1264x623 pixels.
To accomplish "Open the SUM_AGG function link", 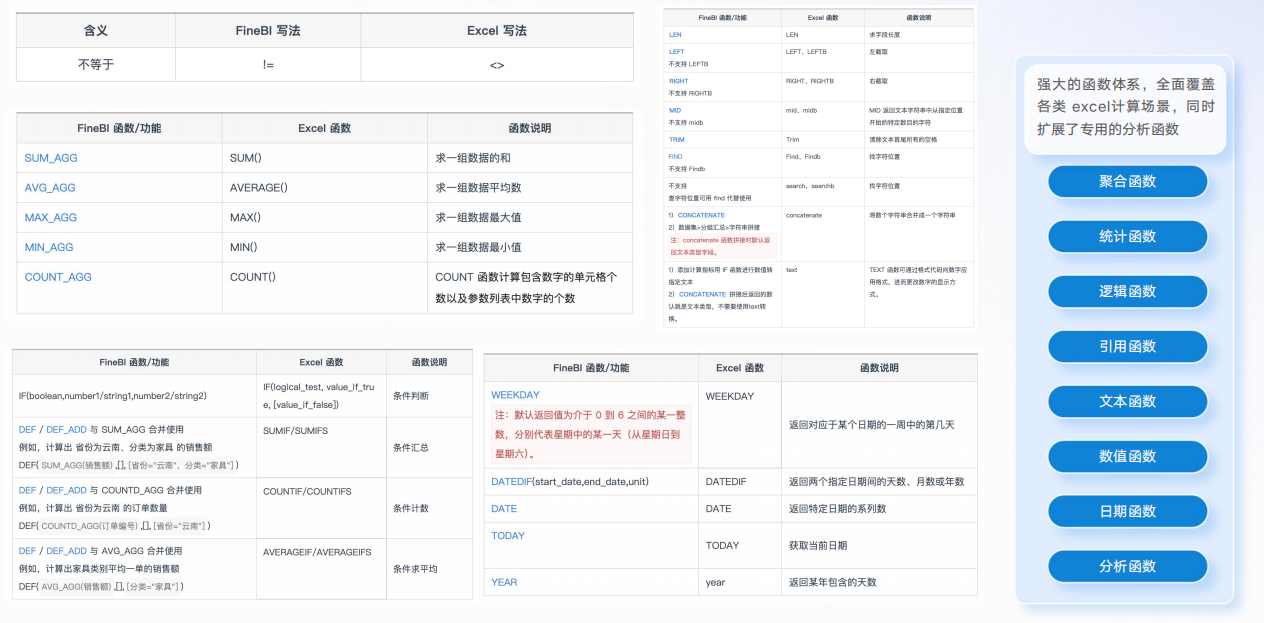I will [51, 158].
